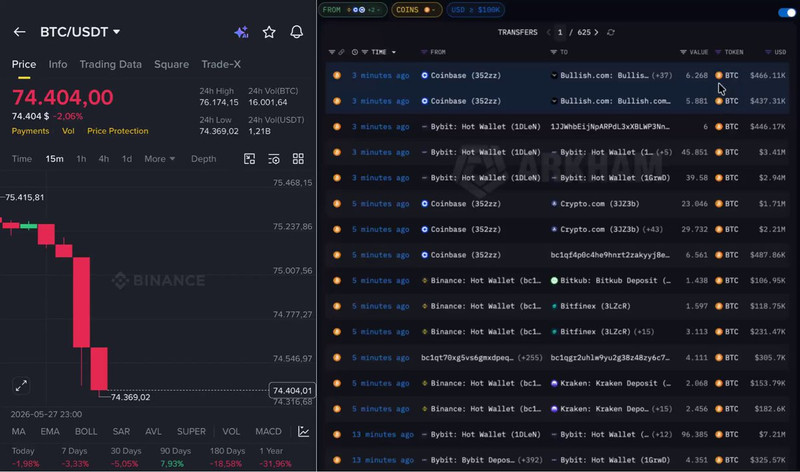Go back with the left arrow icon
The height and width of the screenshot is (472, 800).
(19, 32)
